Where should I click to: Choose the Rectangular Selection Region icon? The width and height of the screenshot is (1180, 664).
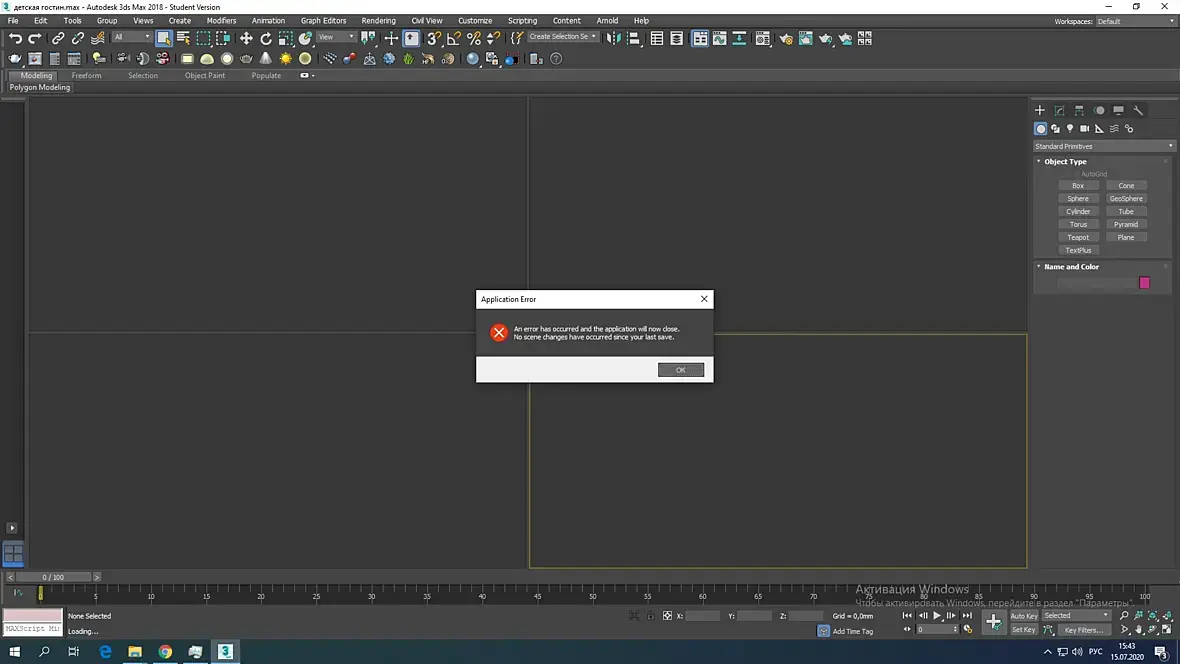[203, 38]
